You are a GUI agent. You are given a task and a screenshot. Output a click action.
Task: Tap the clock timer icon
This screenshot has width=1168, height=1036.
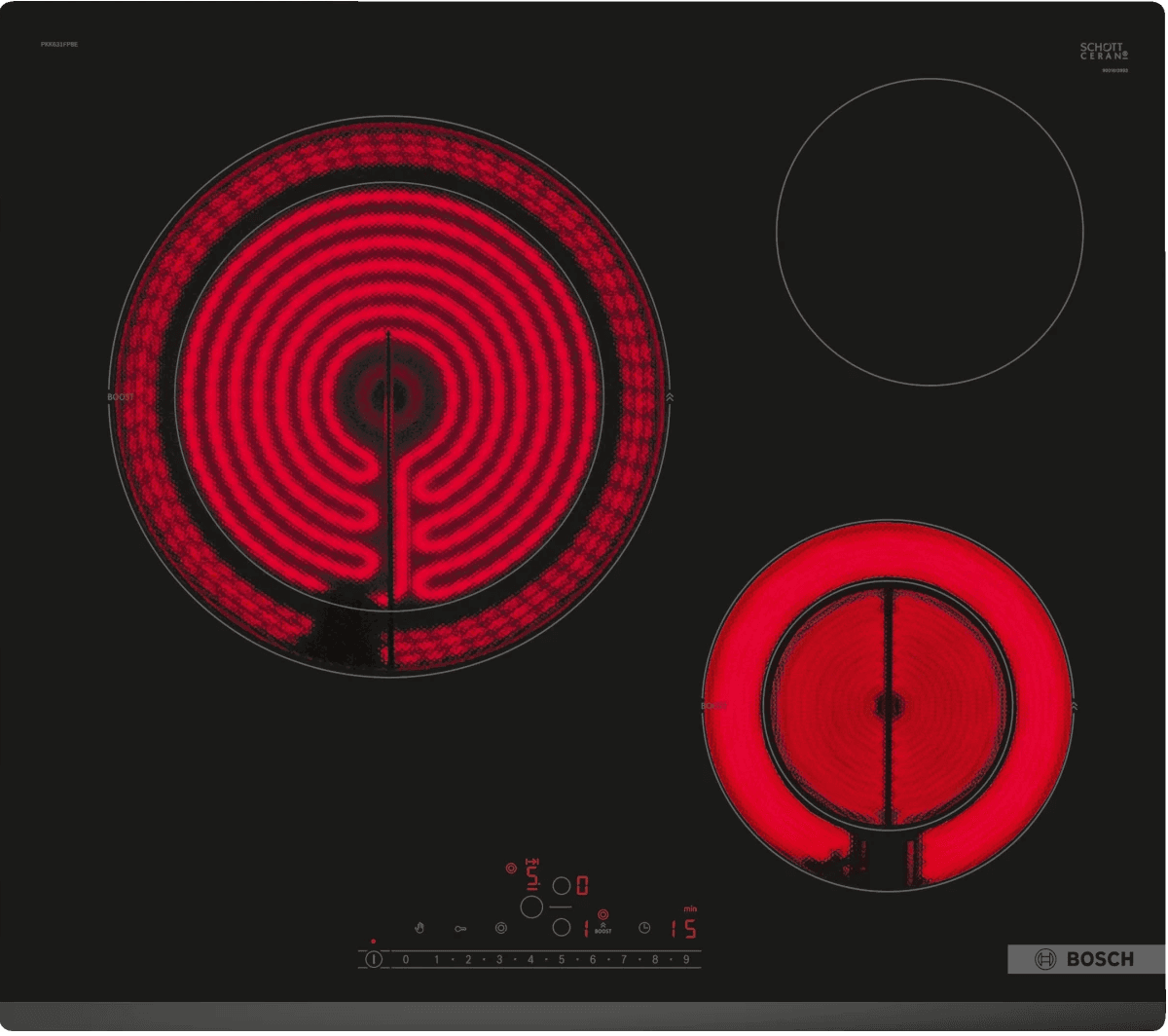(x=644, y=928)
